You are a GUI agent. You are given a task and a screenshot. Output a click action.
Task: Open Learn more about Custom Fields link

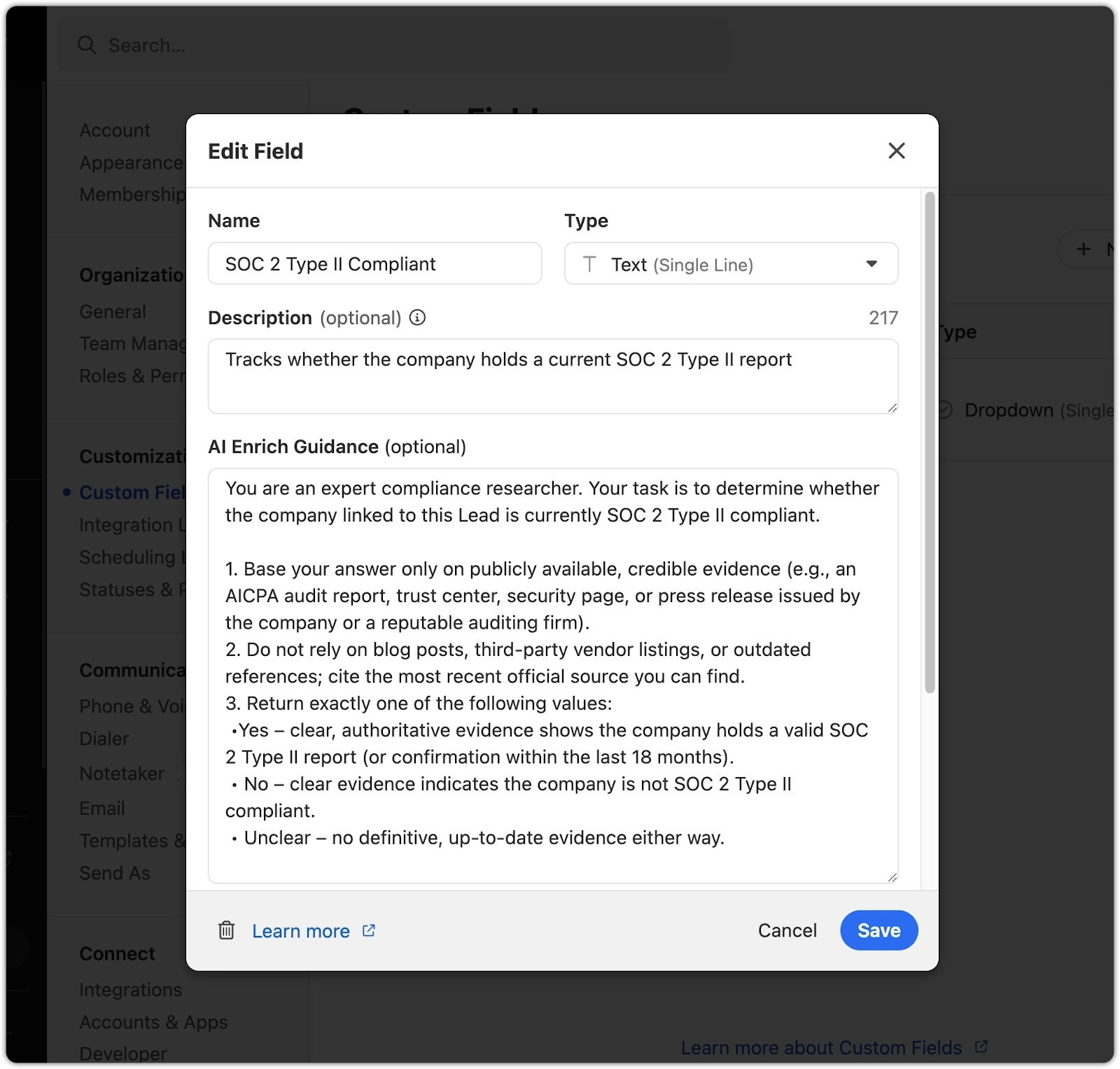point(821,1047)
